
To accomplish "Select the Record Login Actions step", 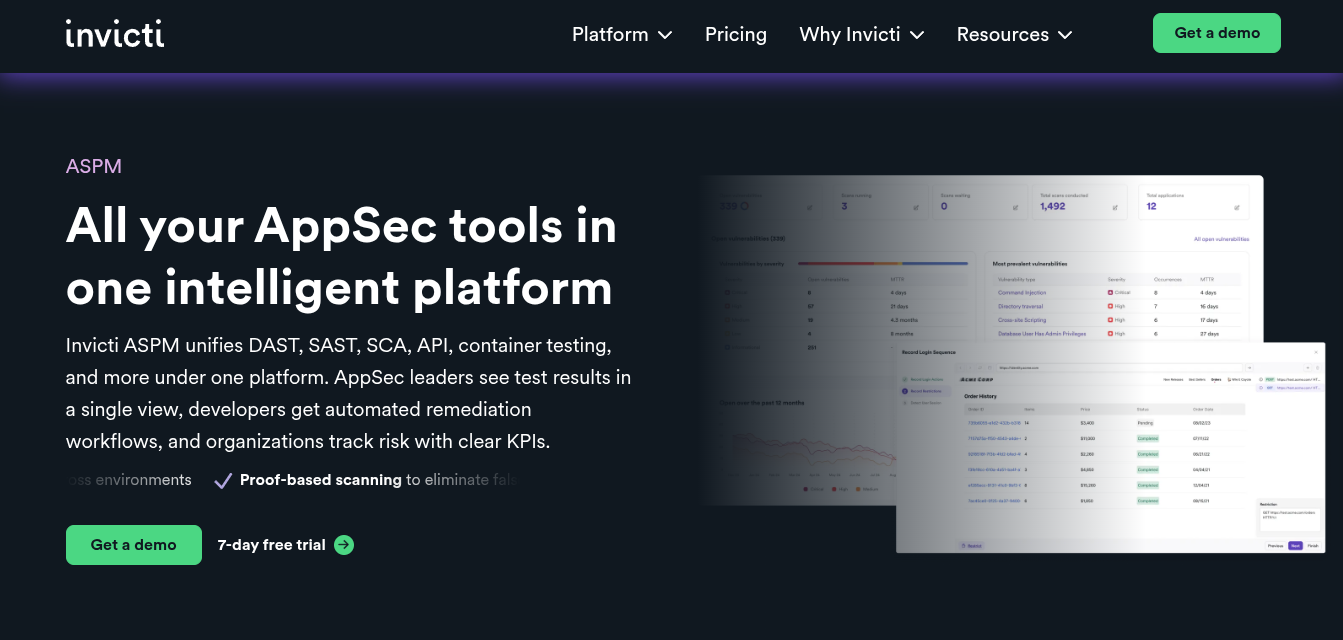I will coord(923,379).
